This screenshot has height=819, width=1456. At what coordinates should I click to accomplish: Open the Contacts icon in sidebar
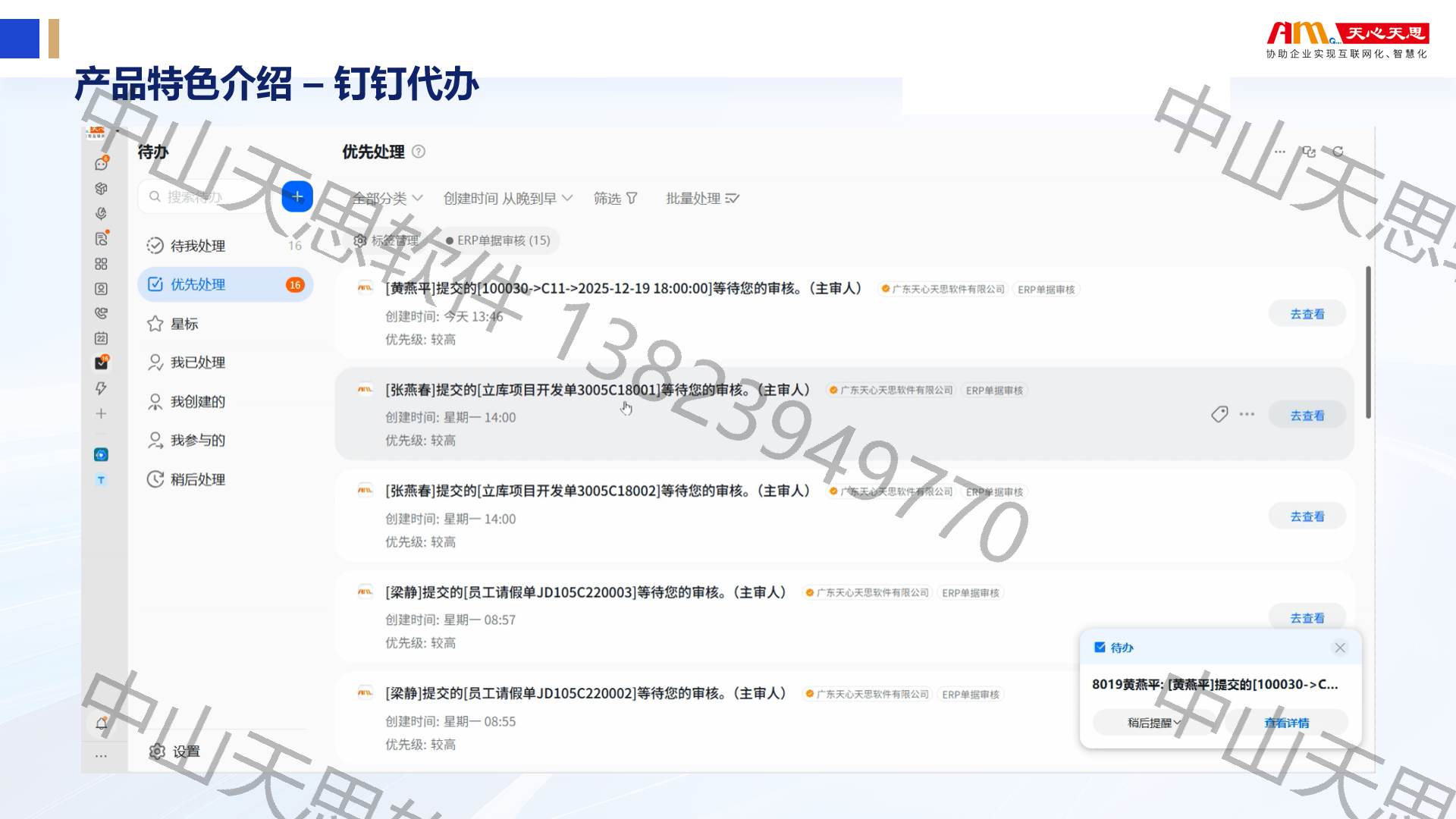tap(101, 289)
